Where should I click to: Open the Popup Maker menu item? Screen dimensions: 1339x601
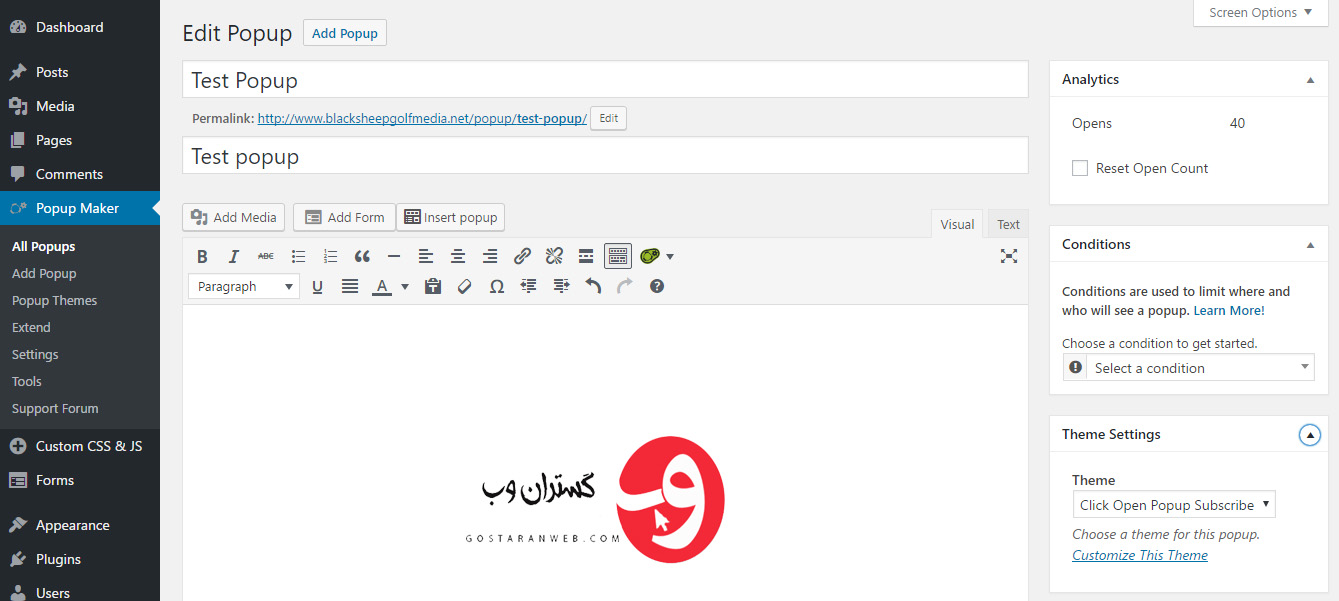click(x=80, y=208)
